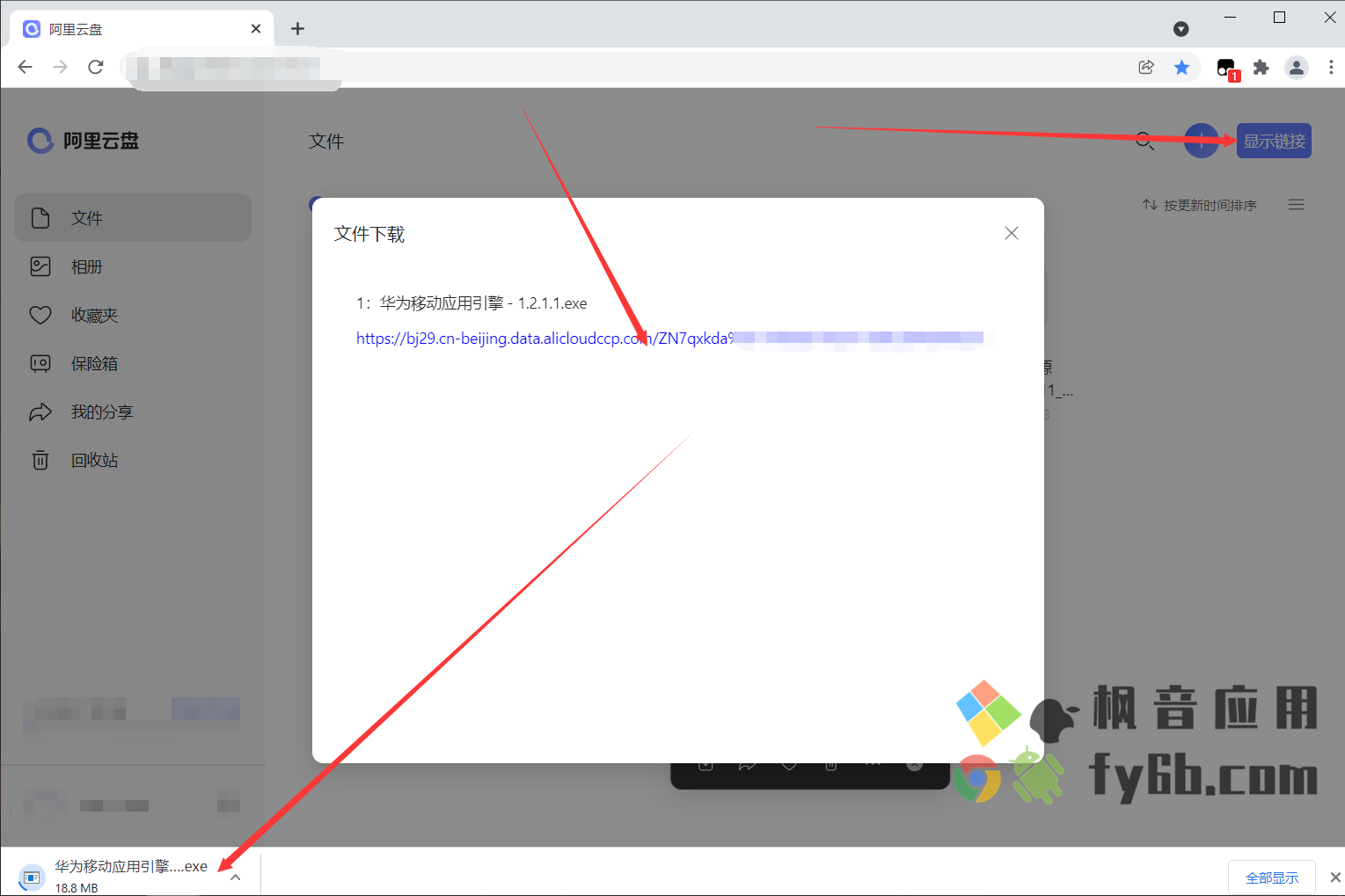Click the tab search dropdown arrow
The image size is (1345, 896).
click(1181, 29)
